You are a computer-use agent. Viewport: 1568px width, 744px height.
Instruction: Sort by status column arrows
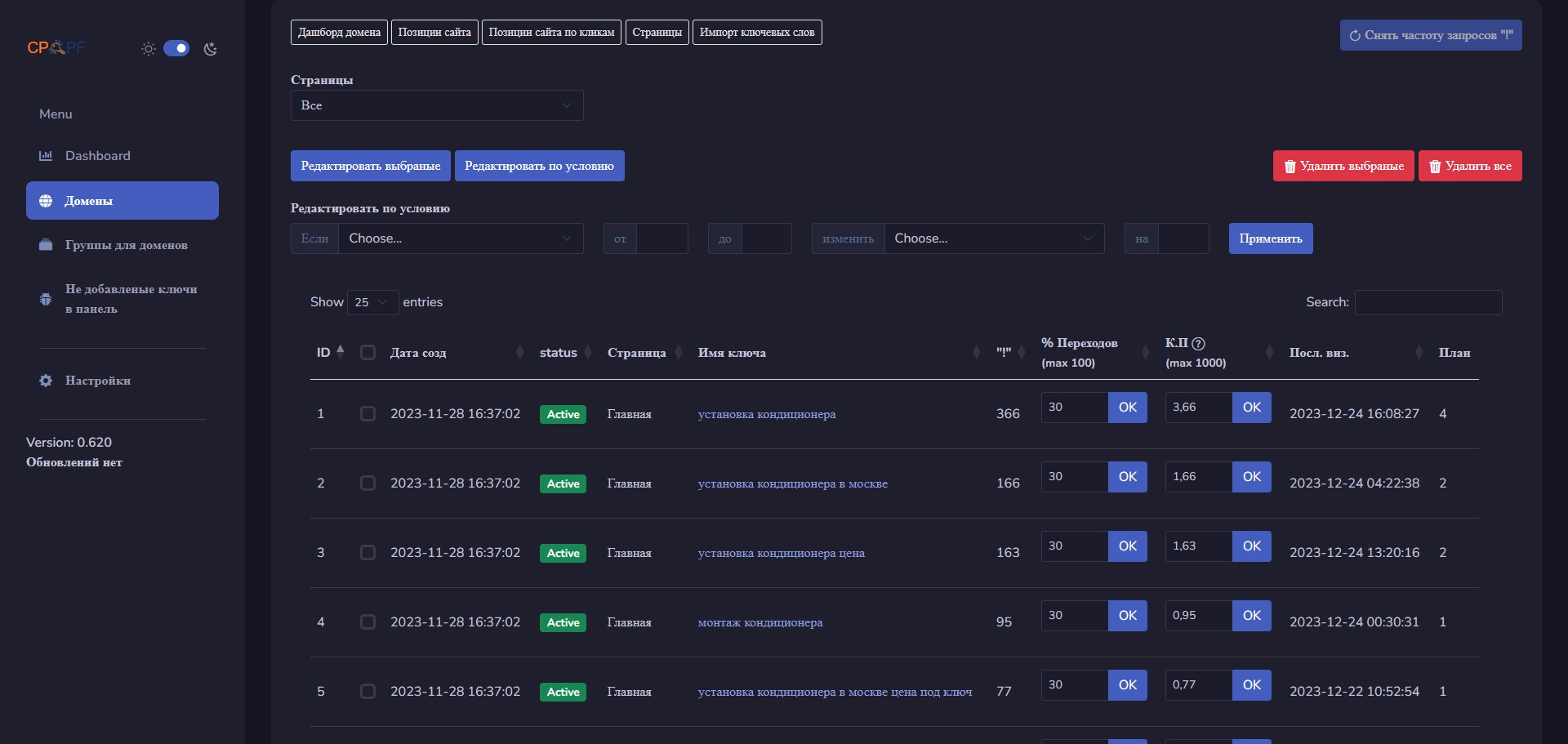click(x=587, y=353)
